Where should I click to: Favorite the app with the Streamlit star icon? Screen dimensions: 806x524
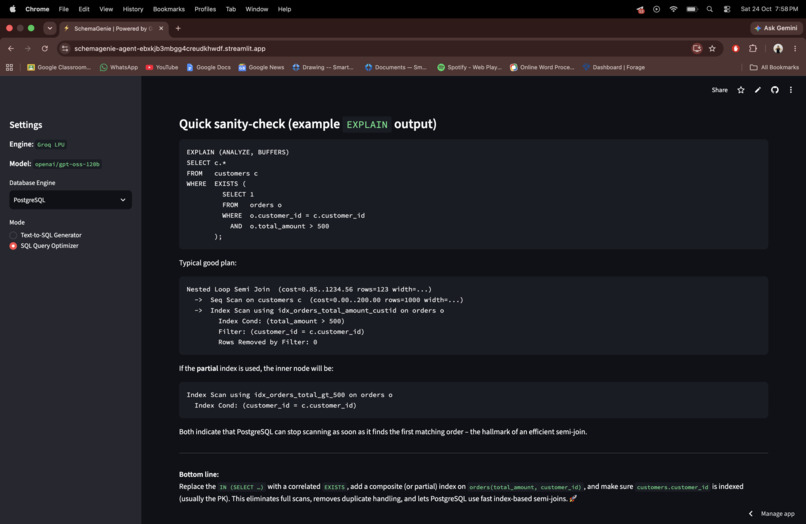click(741, 90)
